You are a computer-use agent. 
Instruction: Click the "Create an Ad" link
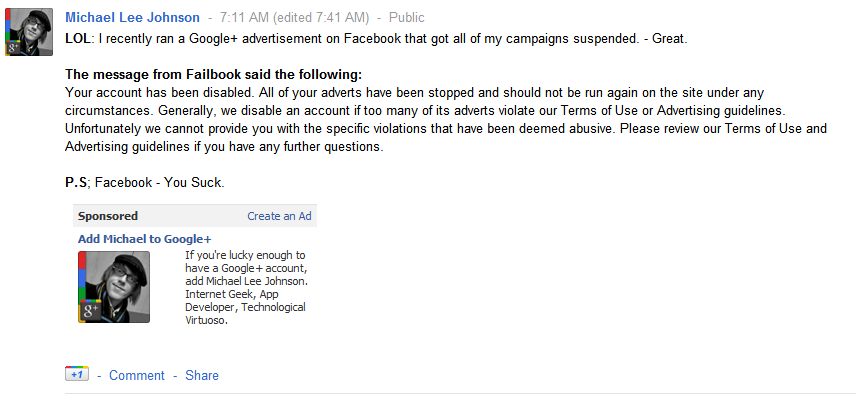279,216
